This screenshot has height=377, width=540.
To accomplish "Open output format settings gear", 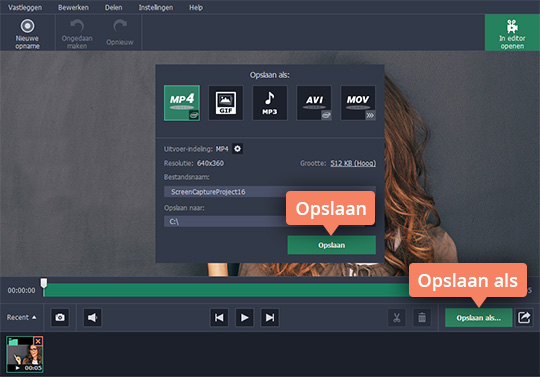I will [x=237, y=149].
